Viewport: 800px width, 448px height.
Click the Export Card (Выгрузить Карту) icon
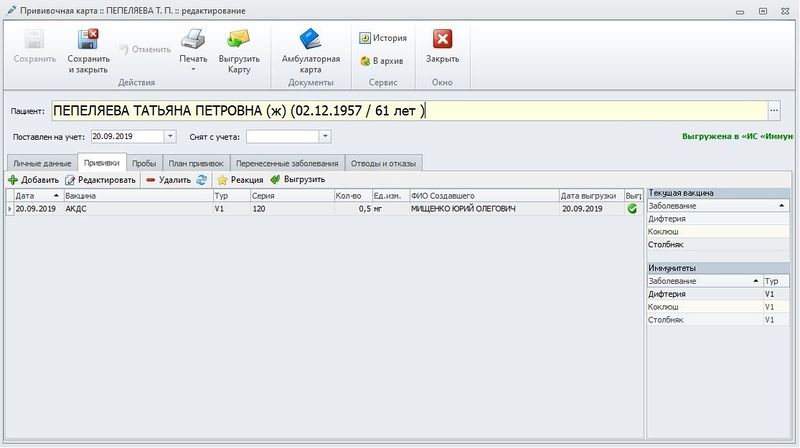point(238,40)
